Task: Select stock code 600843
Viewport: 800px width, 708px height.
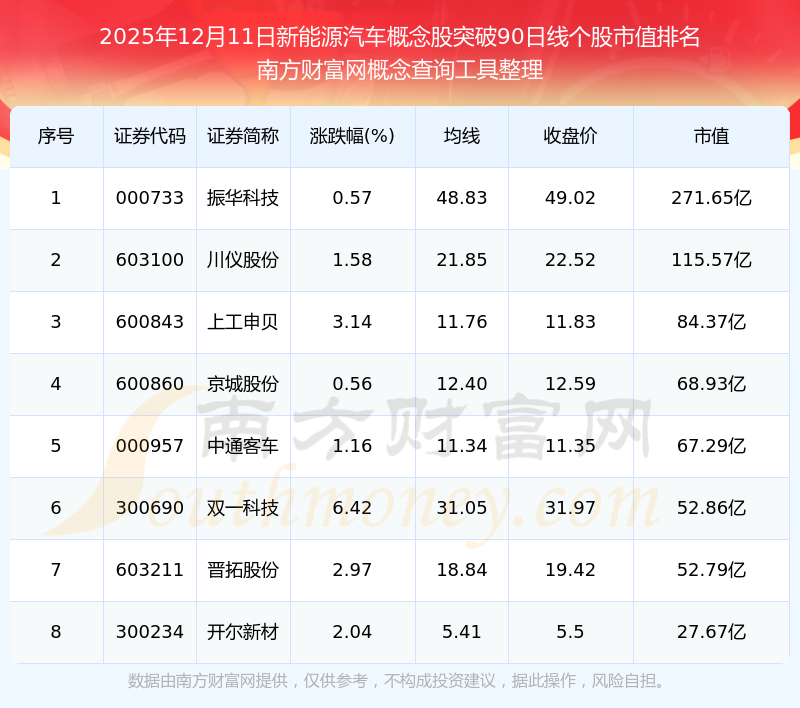Action: pos(149,322)
